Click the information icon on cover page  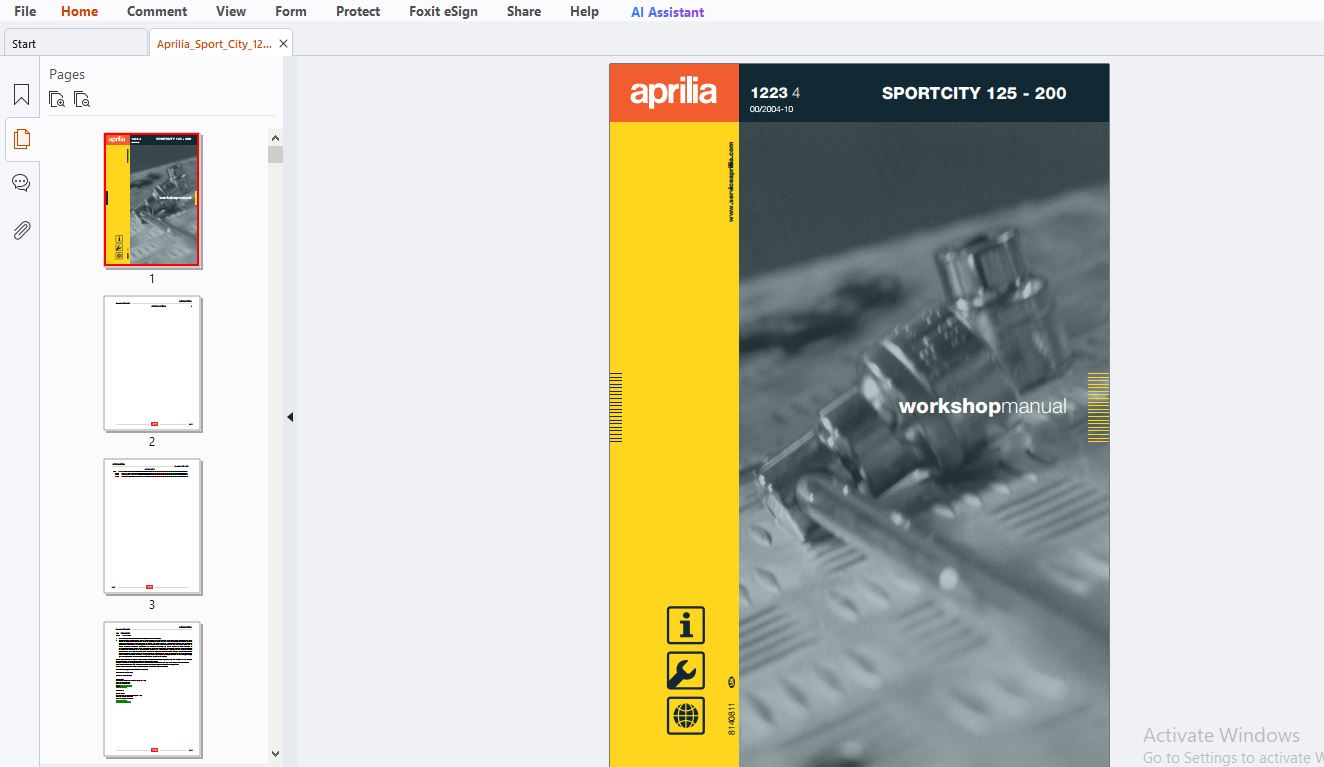[x=686, y=626]
